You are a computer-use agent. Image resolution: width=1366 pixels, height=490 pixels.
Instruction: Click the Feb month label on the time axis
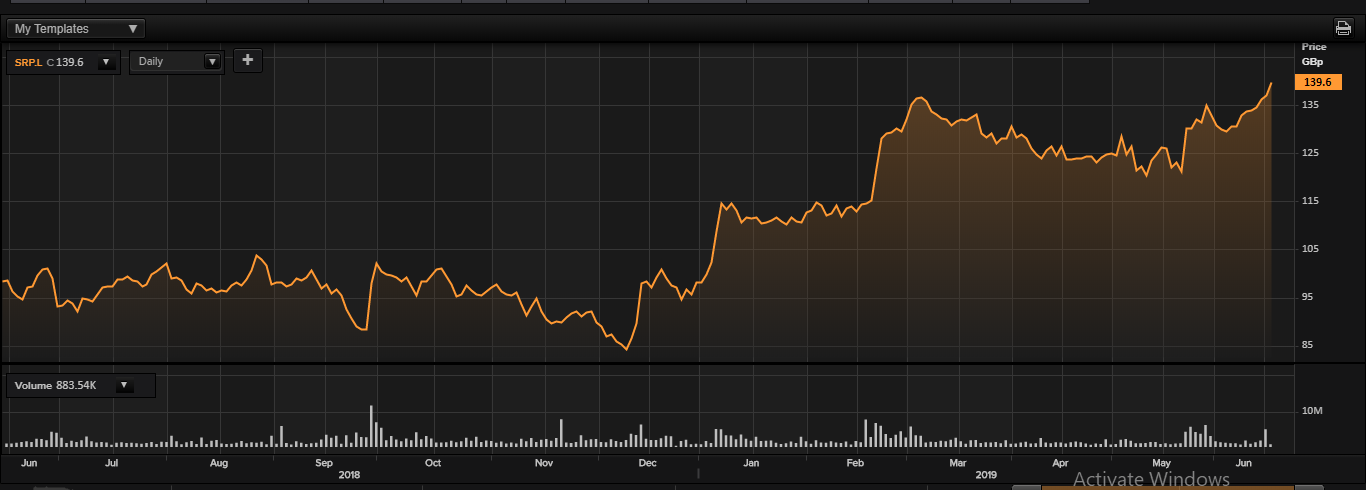click(x=855, y=463)
